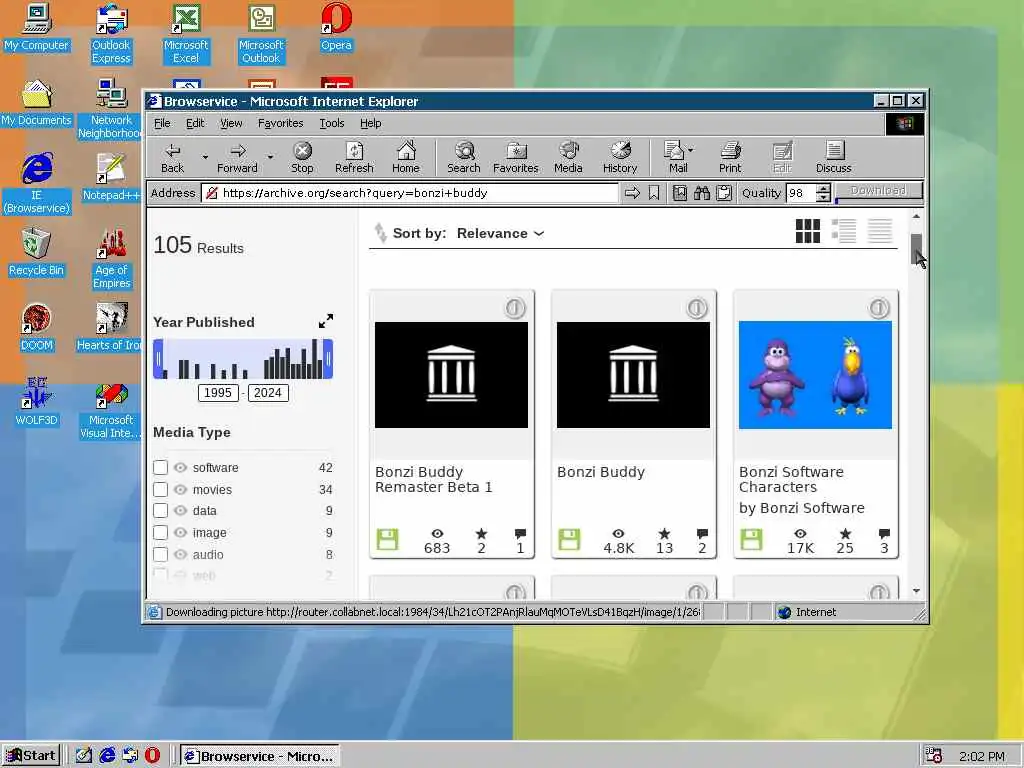Click Opera icon in quick launch bar

pos(152,756)
